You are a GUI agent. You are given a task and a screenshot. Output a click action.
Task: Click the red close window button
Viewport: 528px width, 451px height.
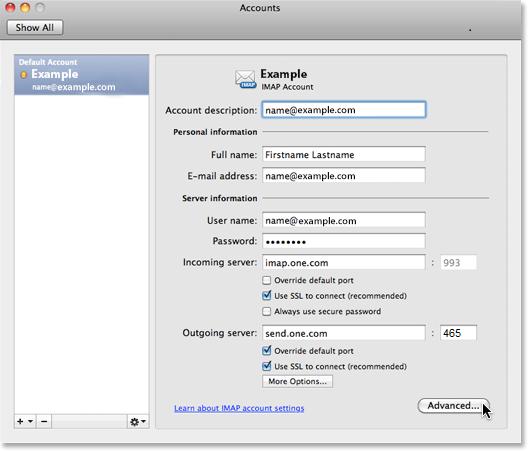click(x=10, y=7)
